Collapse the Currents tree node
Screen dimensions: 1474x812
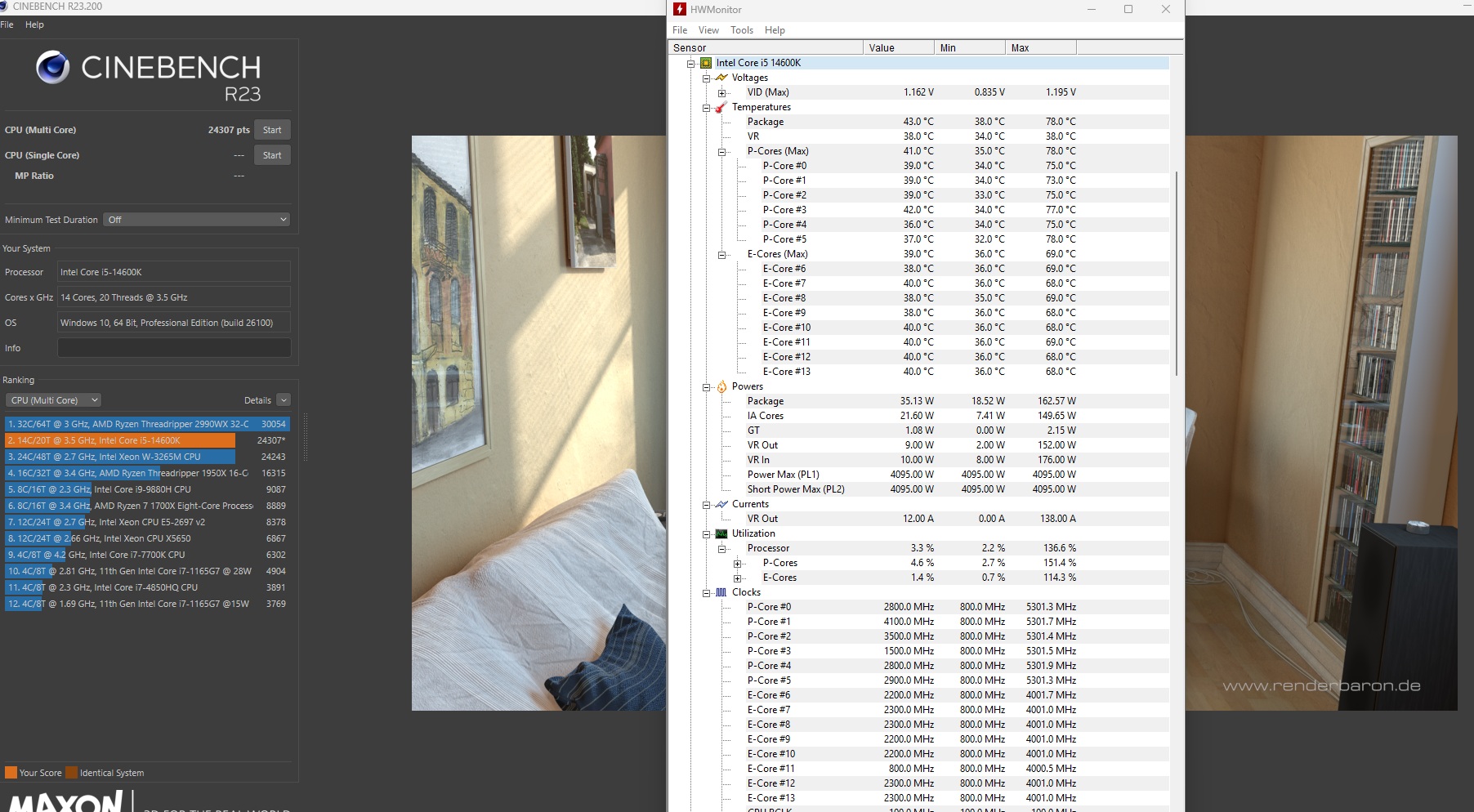point(707,504)
